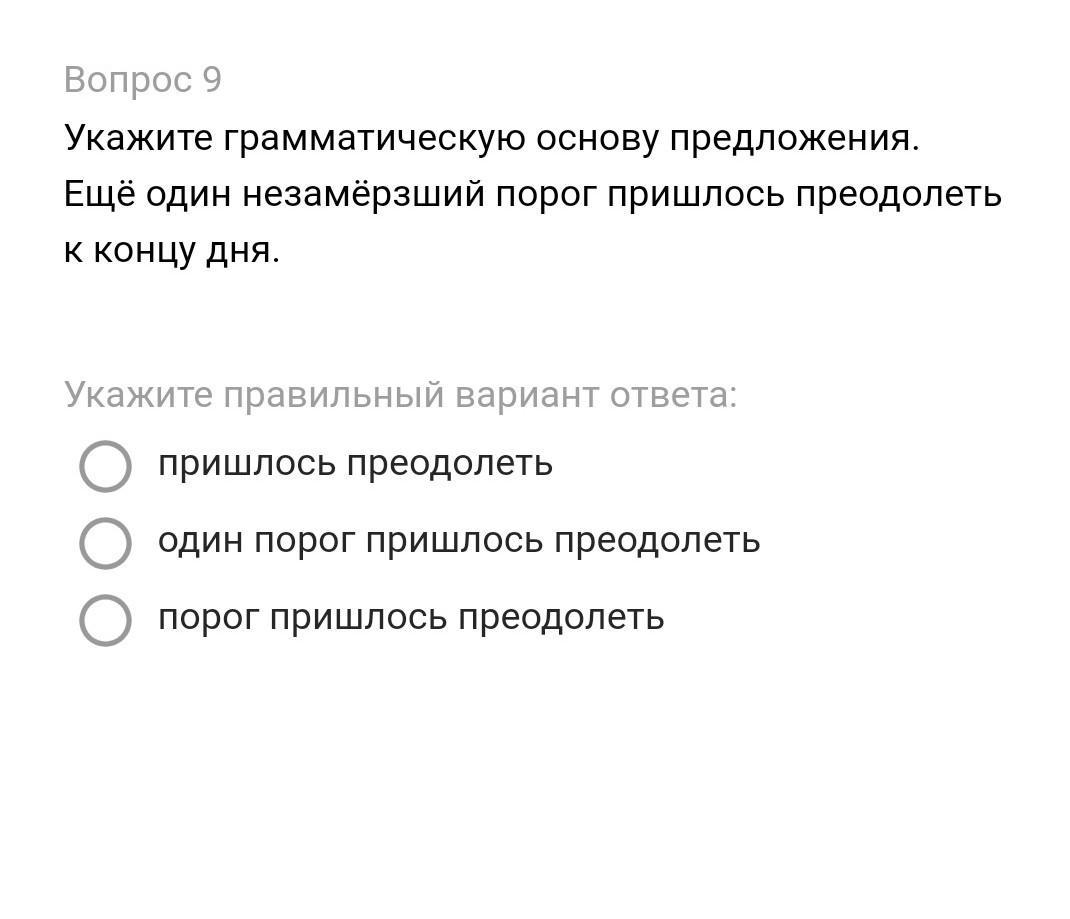Click the word "порог" in the question sentence

tap(546, 194)
